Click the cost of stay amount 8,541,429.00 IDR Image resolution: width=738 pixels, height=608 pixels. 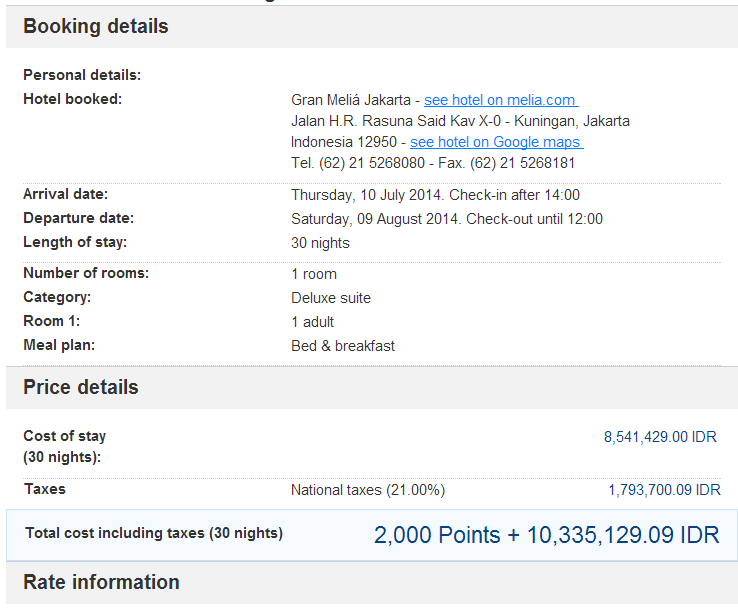[660, 437]
